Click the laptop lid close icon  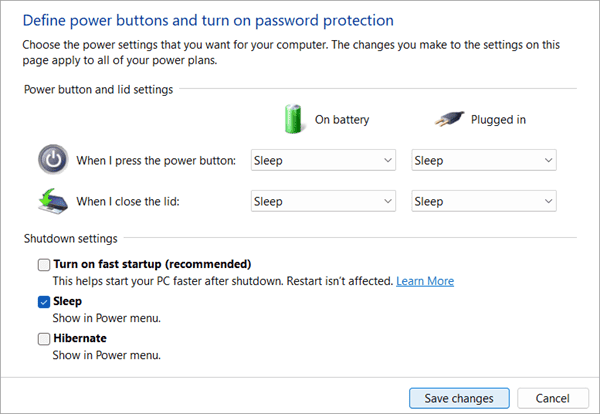click(x=52, y=201)
